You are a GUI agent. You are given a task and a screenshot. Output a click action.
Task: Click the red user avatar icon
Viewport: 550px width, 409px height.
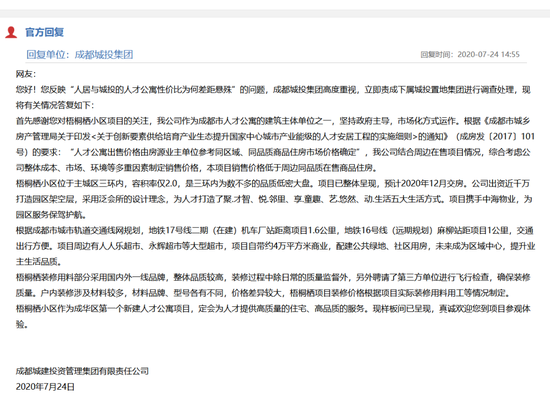pos(11,32)
